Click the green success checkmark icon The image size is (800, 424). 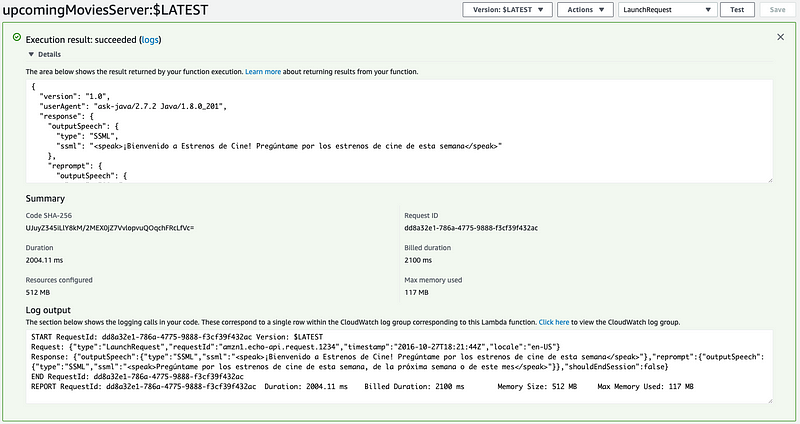pyautogui.click(x=17, y=38)
